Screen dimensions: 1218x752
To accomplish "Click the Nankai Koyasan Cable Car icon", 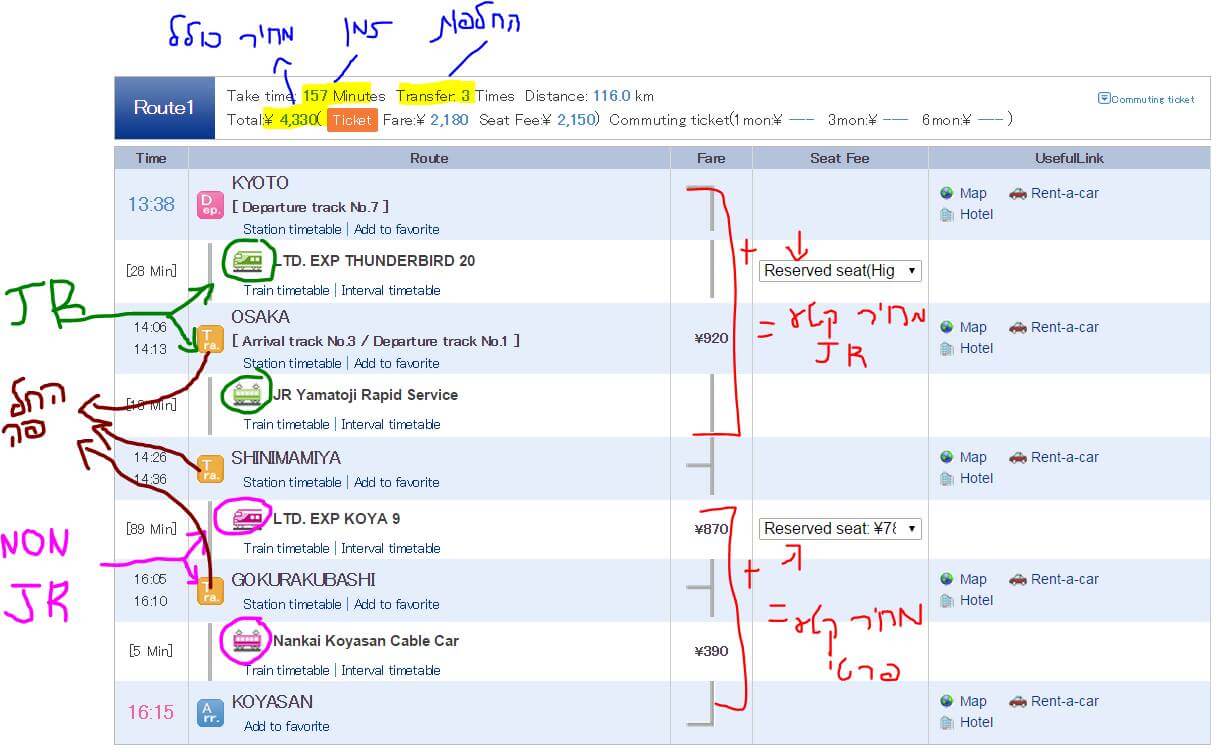I will tap(247, 640).
